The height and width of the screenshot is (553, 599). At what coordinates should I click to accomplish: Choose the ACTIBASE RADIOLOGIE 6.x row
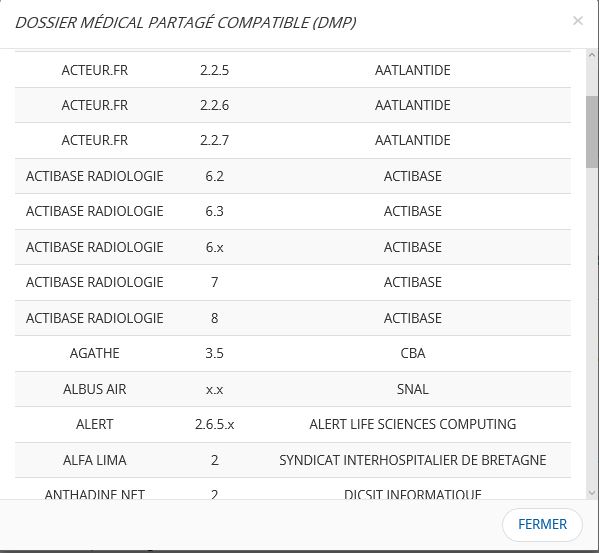(x=293, y=247)
